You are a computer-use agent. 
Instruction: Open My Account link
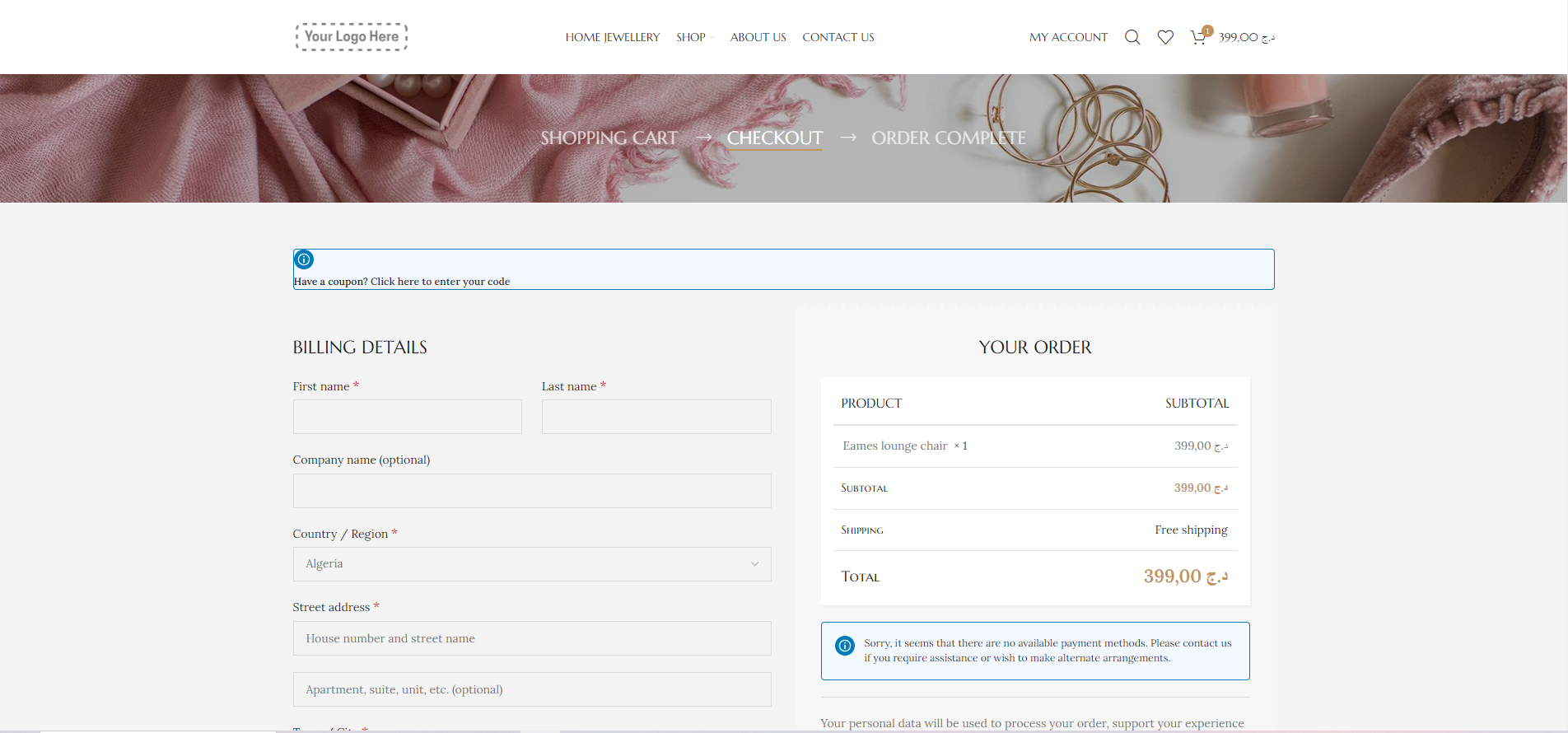1068,37
